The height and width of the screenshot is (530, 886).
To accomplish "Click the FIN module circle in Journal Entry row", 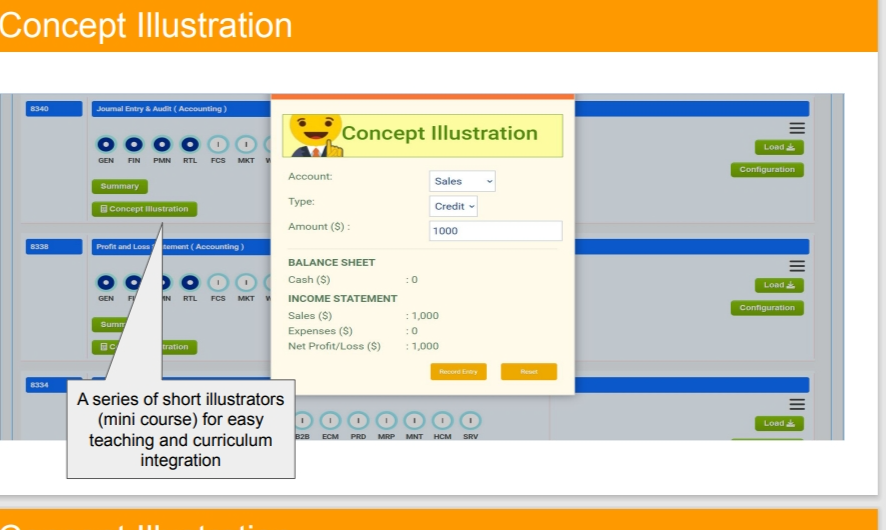I will [x=134, y=143].
